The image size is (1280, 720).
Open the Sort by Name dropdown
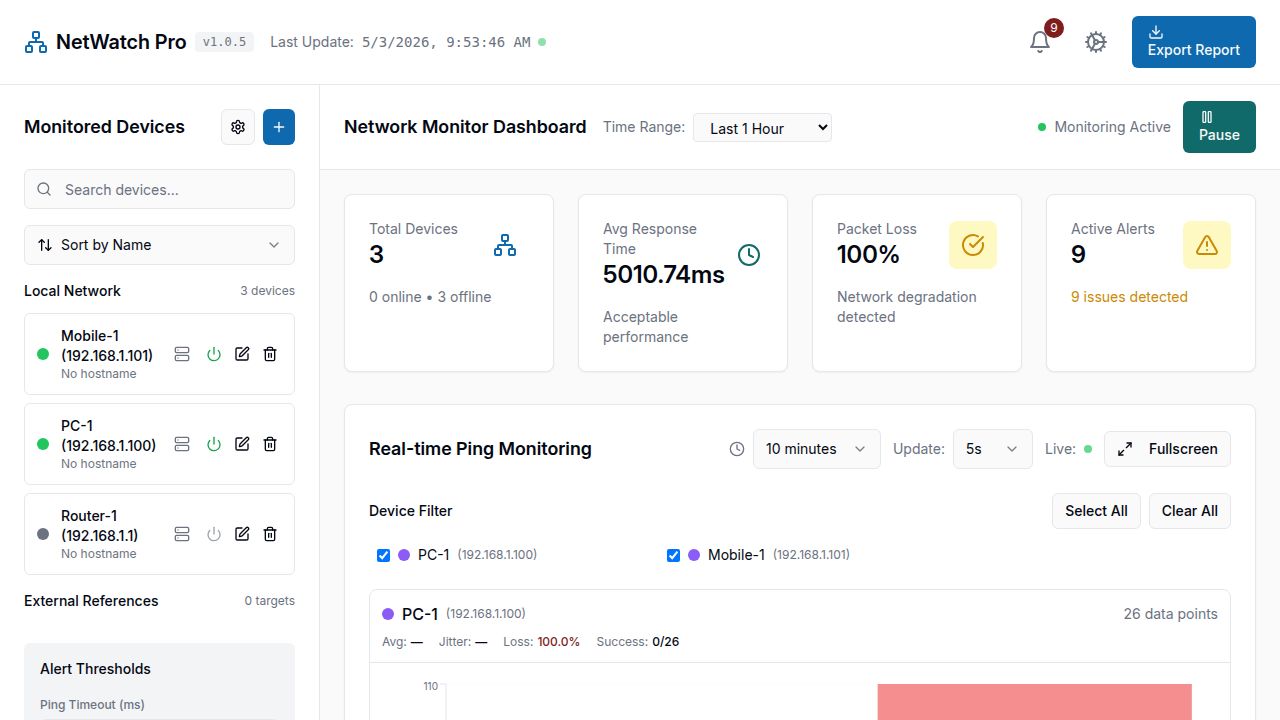(159, 245)
